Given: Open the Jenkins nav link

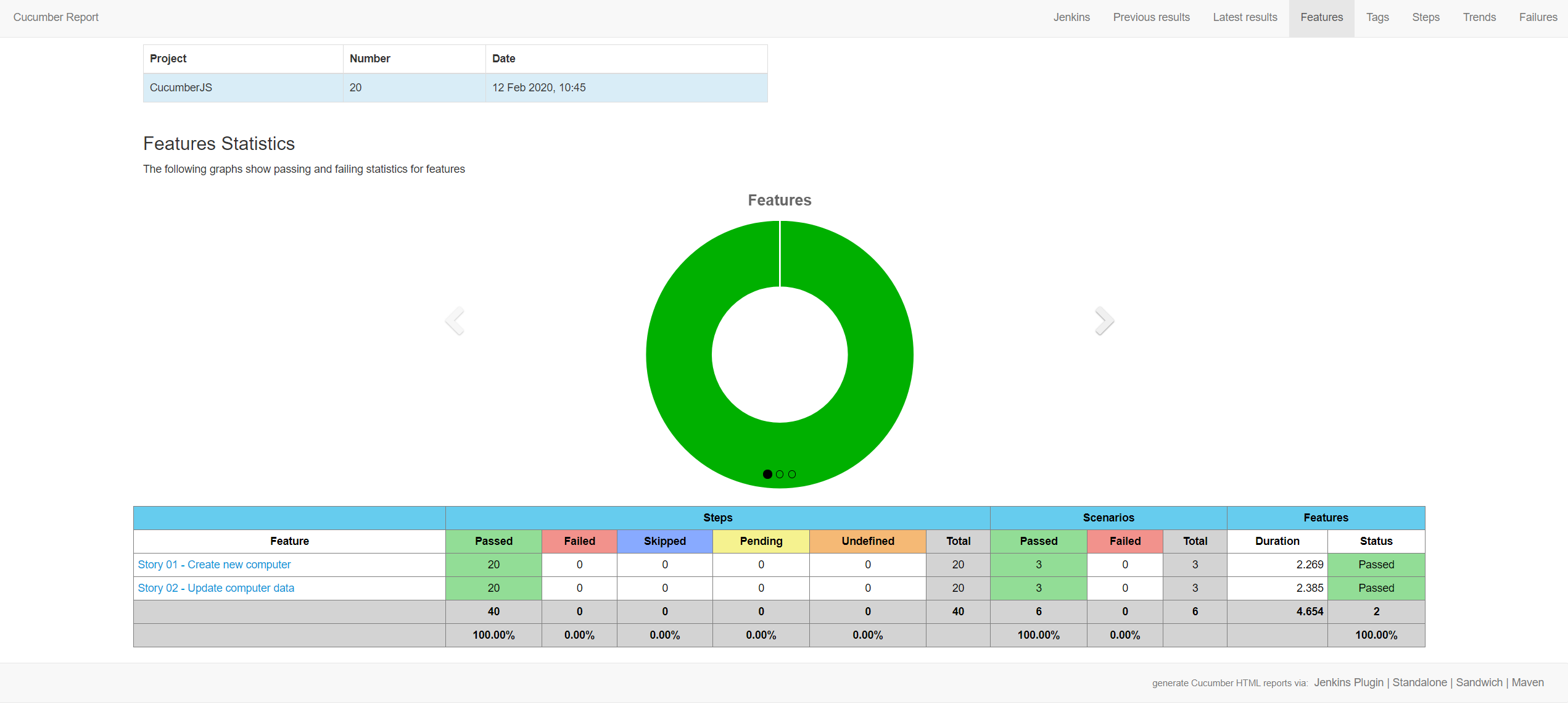Looking at the screenshot, I should [1071, 17].
